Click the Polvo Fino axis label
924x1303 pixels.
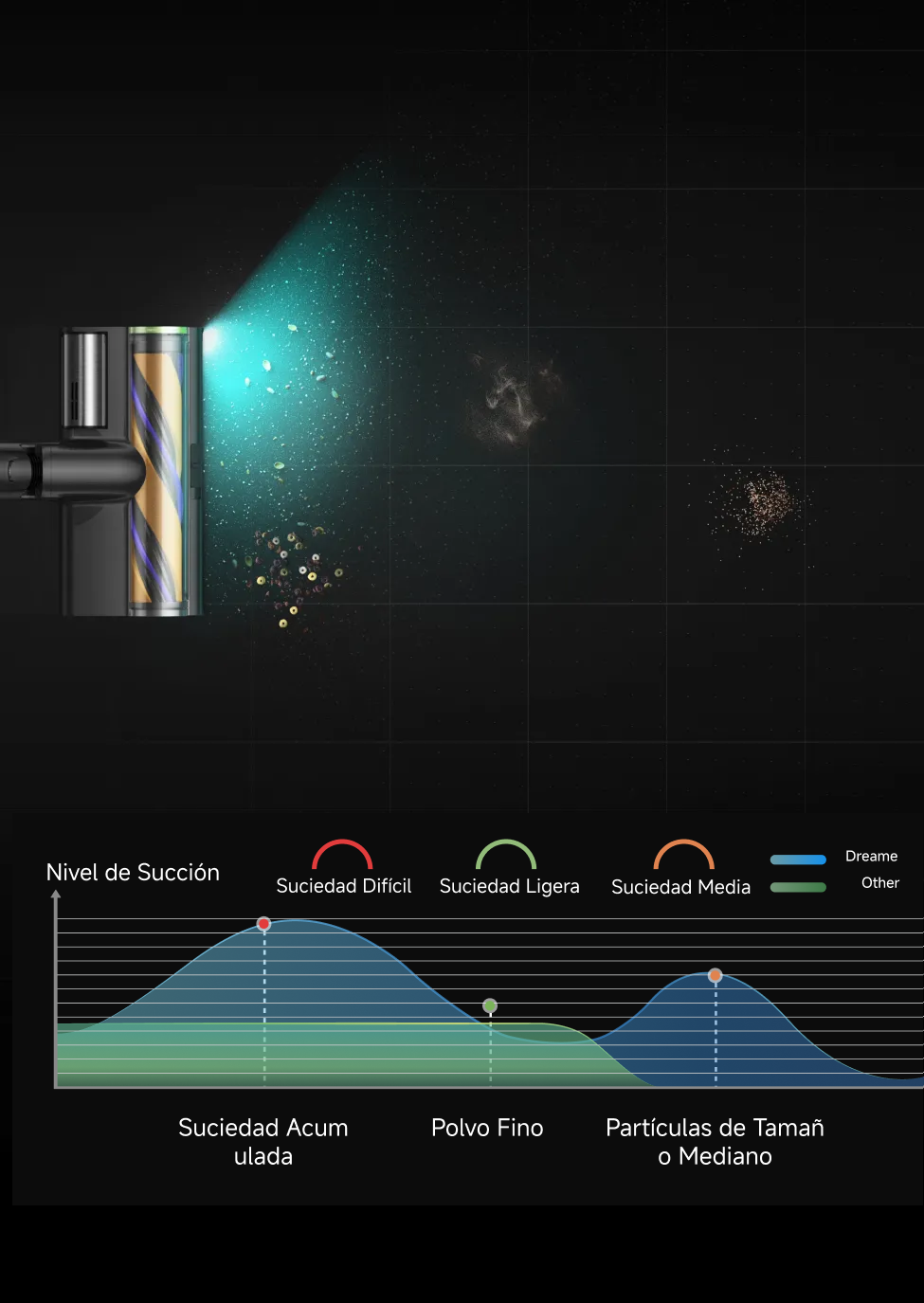coord(487,1128)
